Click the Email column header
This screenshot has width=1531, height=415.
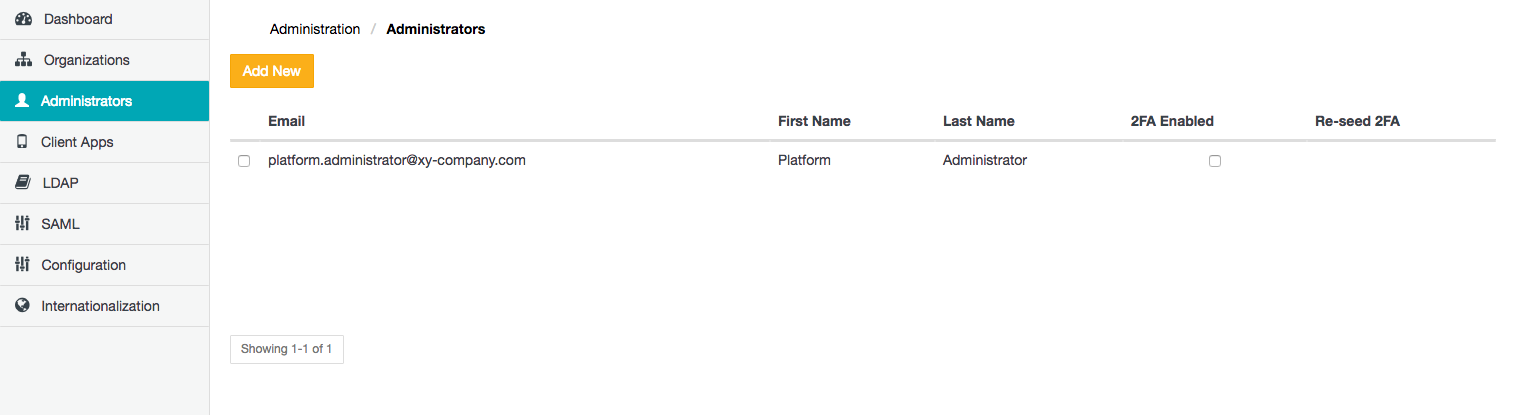coord(287,121)
